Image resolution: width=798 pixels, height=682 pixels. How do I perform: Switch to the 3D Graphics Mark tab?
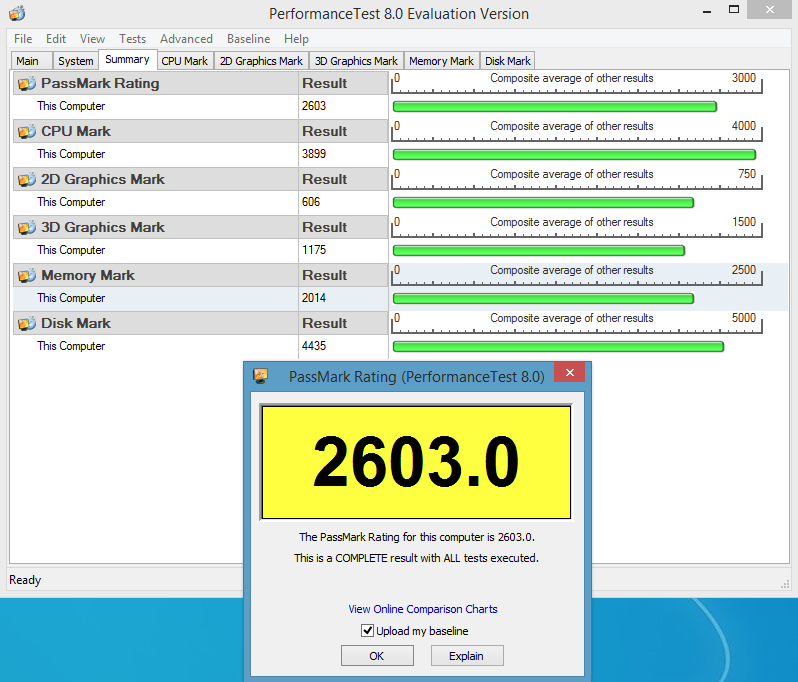pyautogui.click(x=356, y=61)
